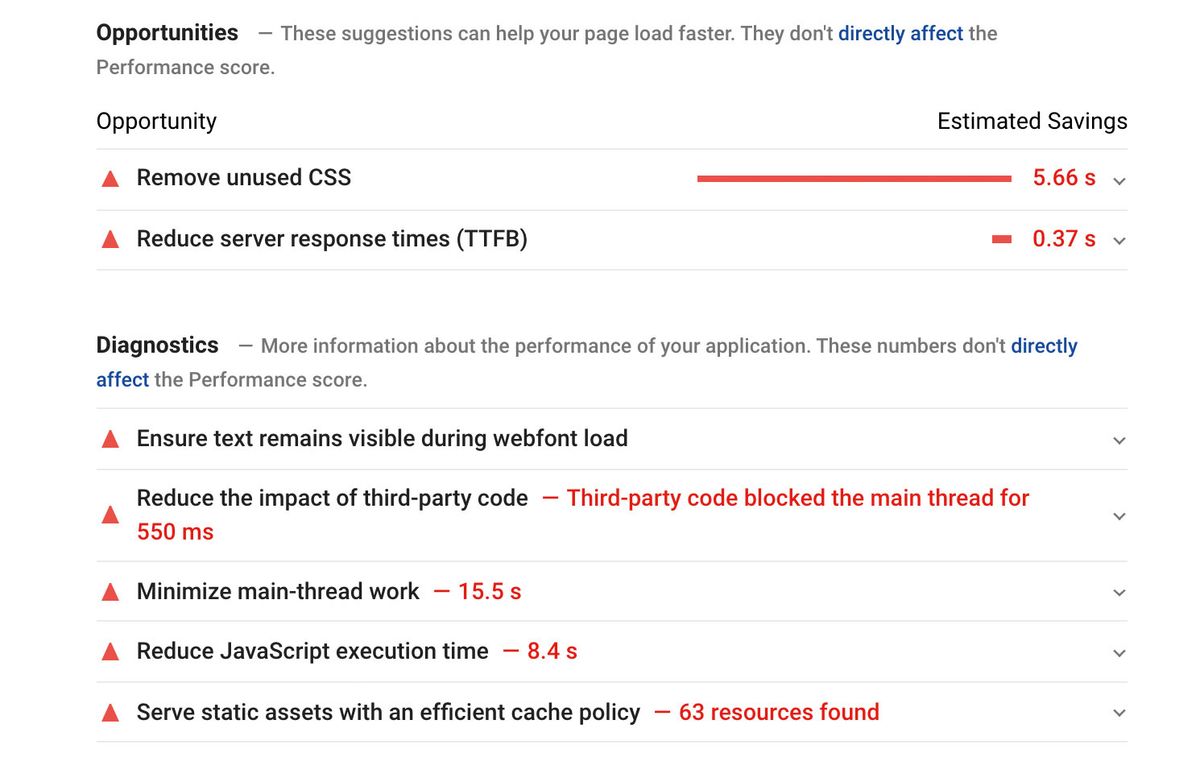Screen dimensions: 1200x757
Task: Expand the Reduce server response times row
Action: (1118, 240)
